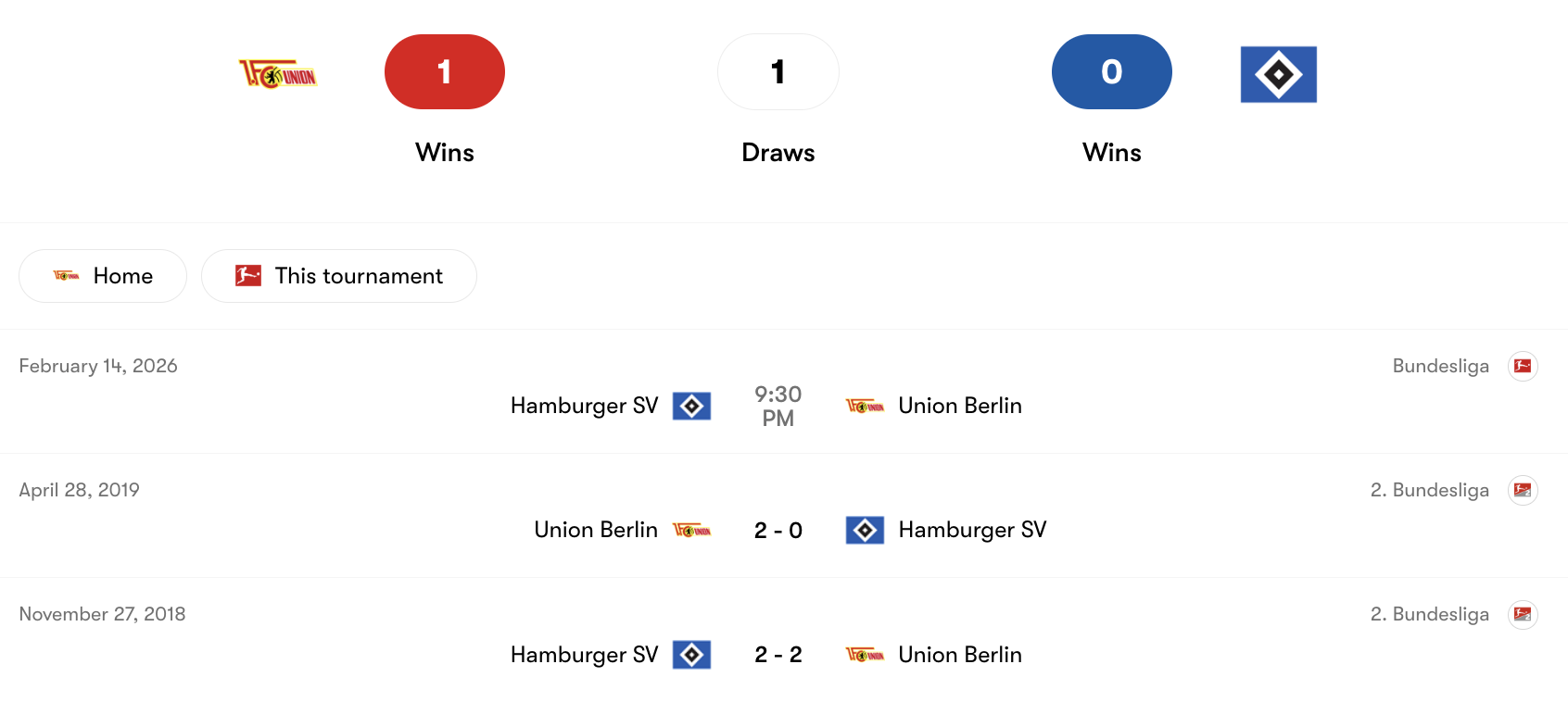Click the Union Berlin icon inside Home chip
1568x702 pixels.
[67, 275]
